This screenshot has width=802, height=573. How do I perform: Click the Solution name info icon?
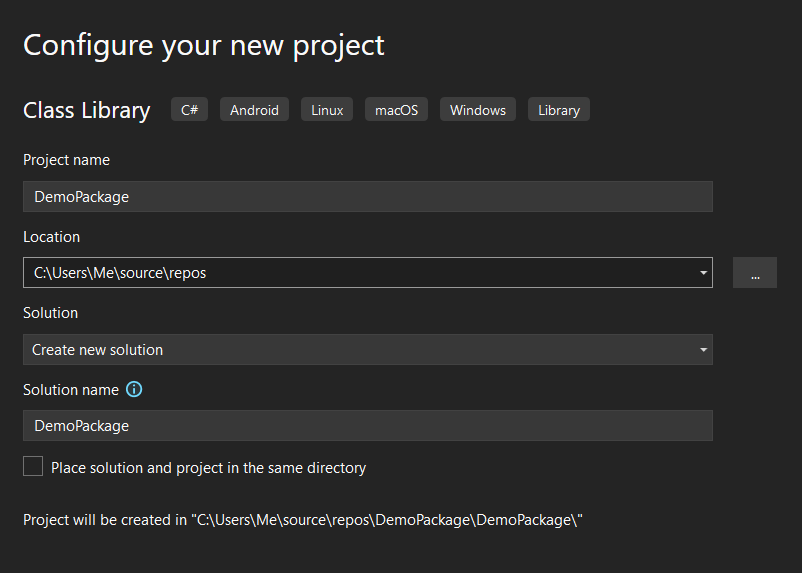point(134,389)
